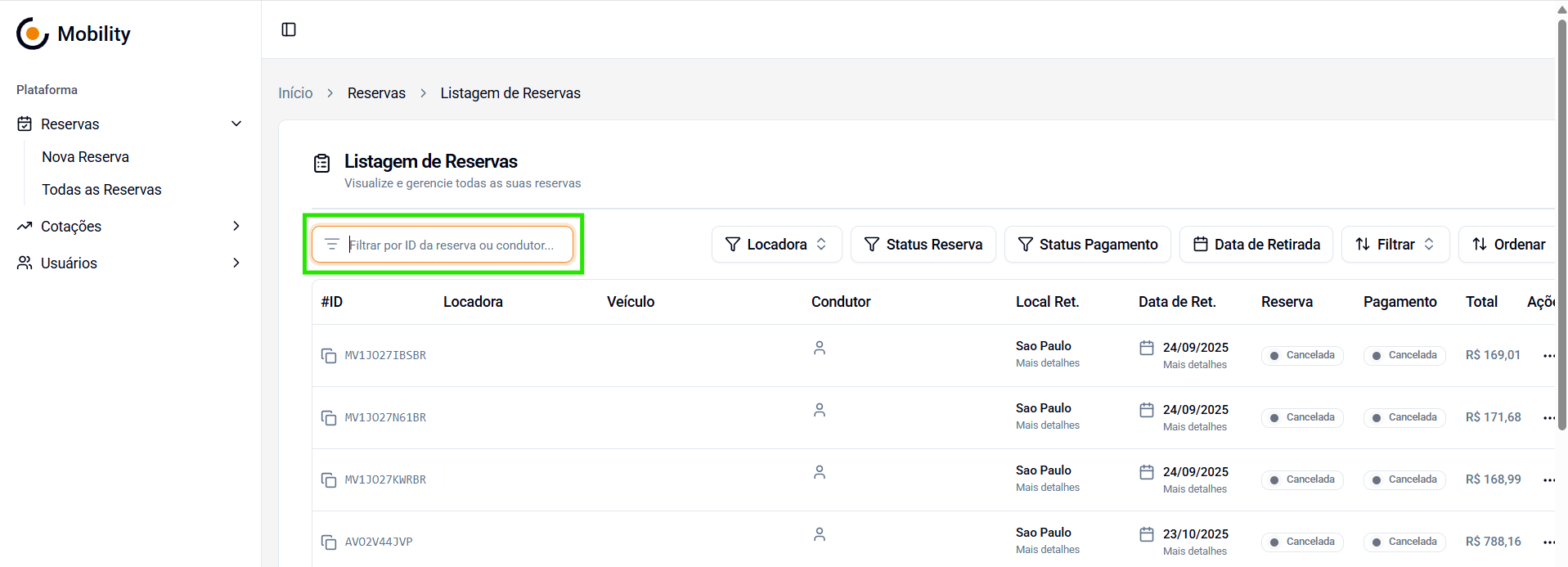
Task: Open actions menu for R$ 169,01 reservation
Action: (1548, 356)
